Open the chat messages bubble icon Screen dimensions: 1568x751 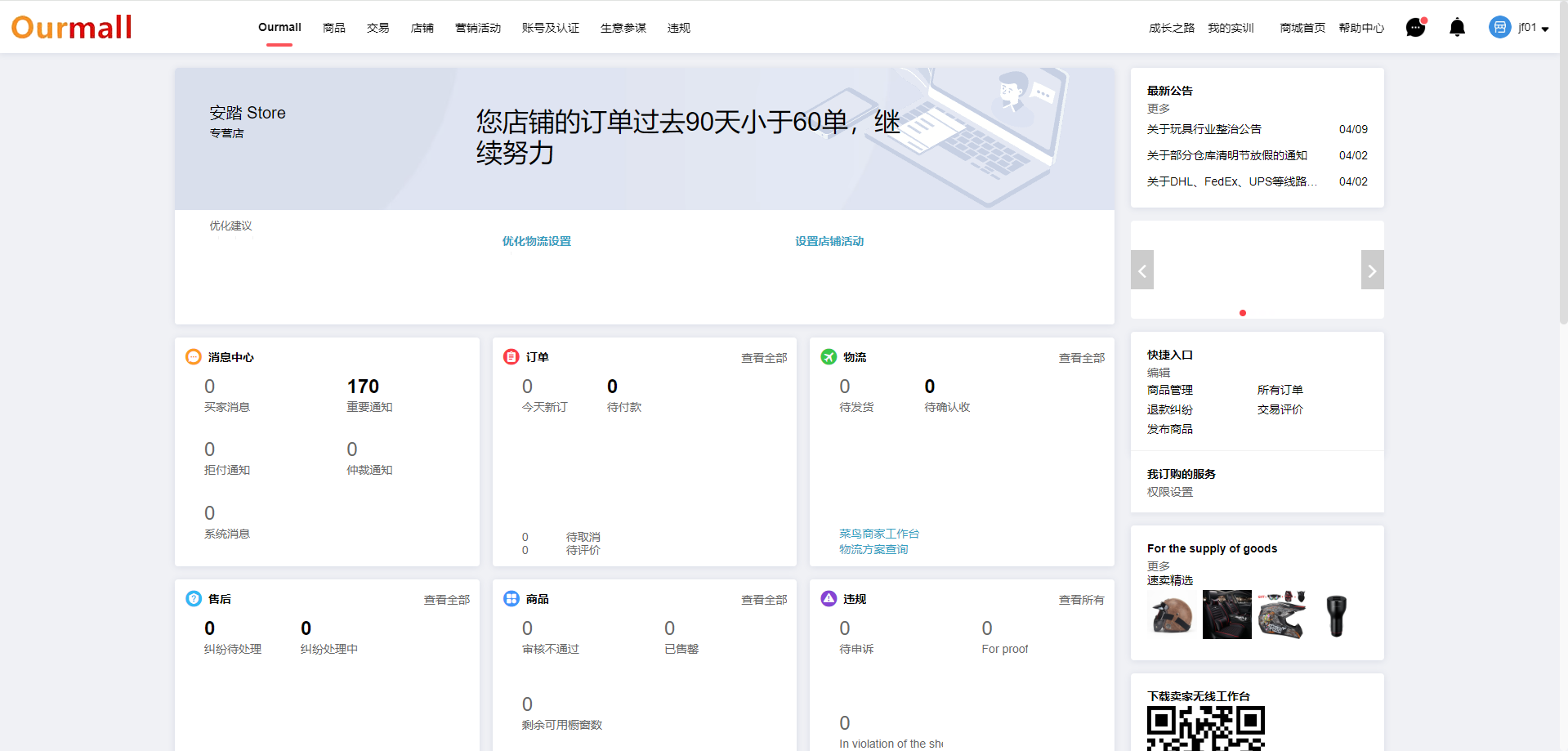tap(1415, 28)
